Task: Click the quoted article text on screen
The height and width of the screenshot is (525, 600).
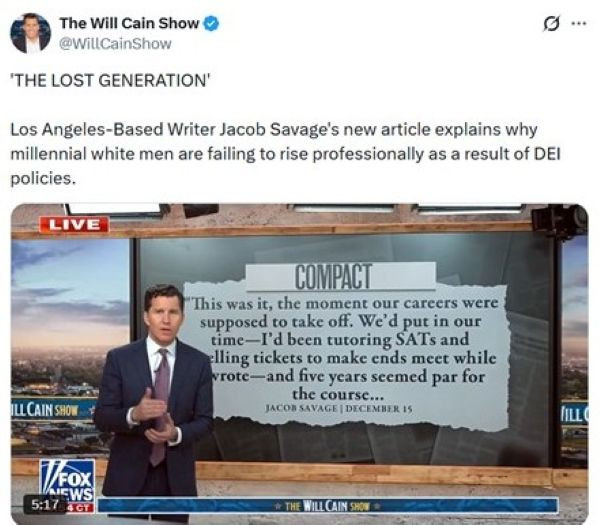Action: point(344,348)
